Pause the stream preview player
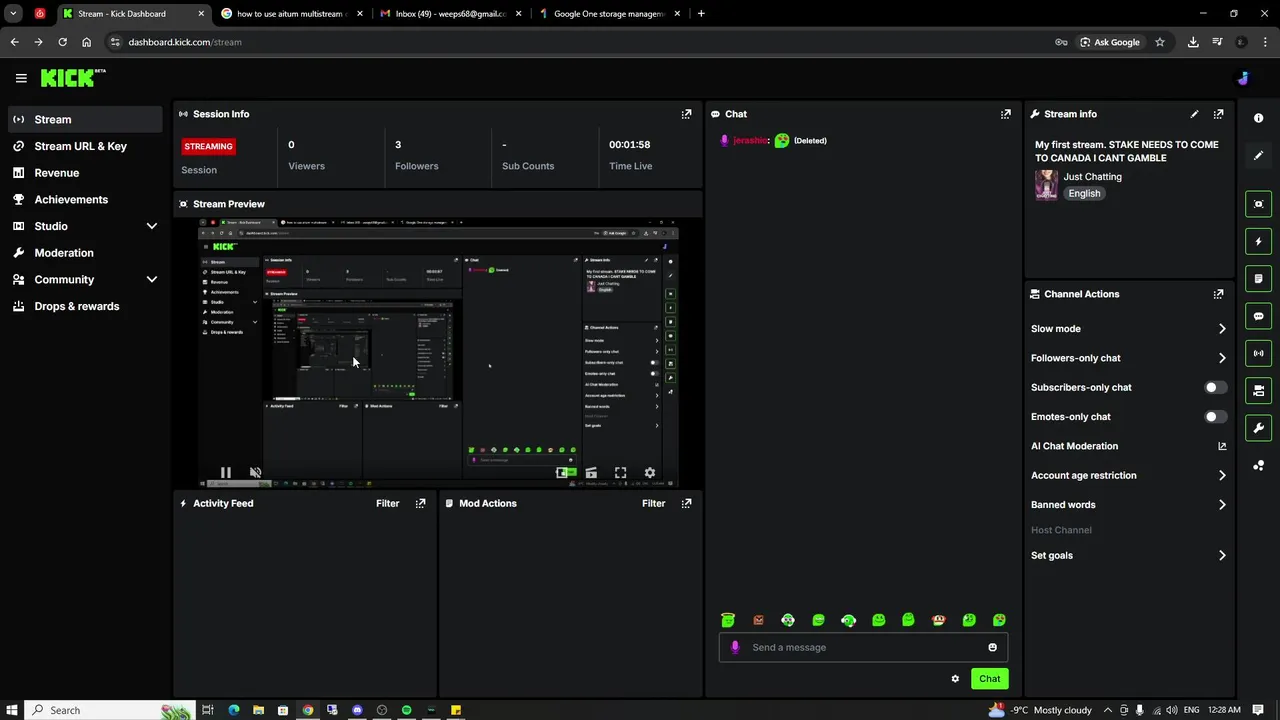 tap(226, 473)
